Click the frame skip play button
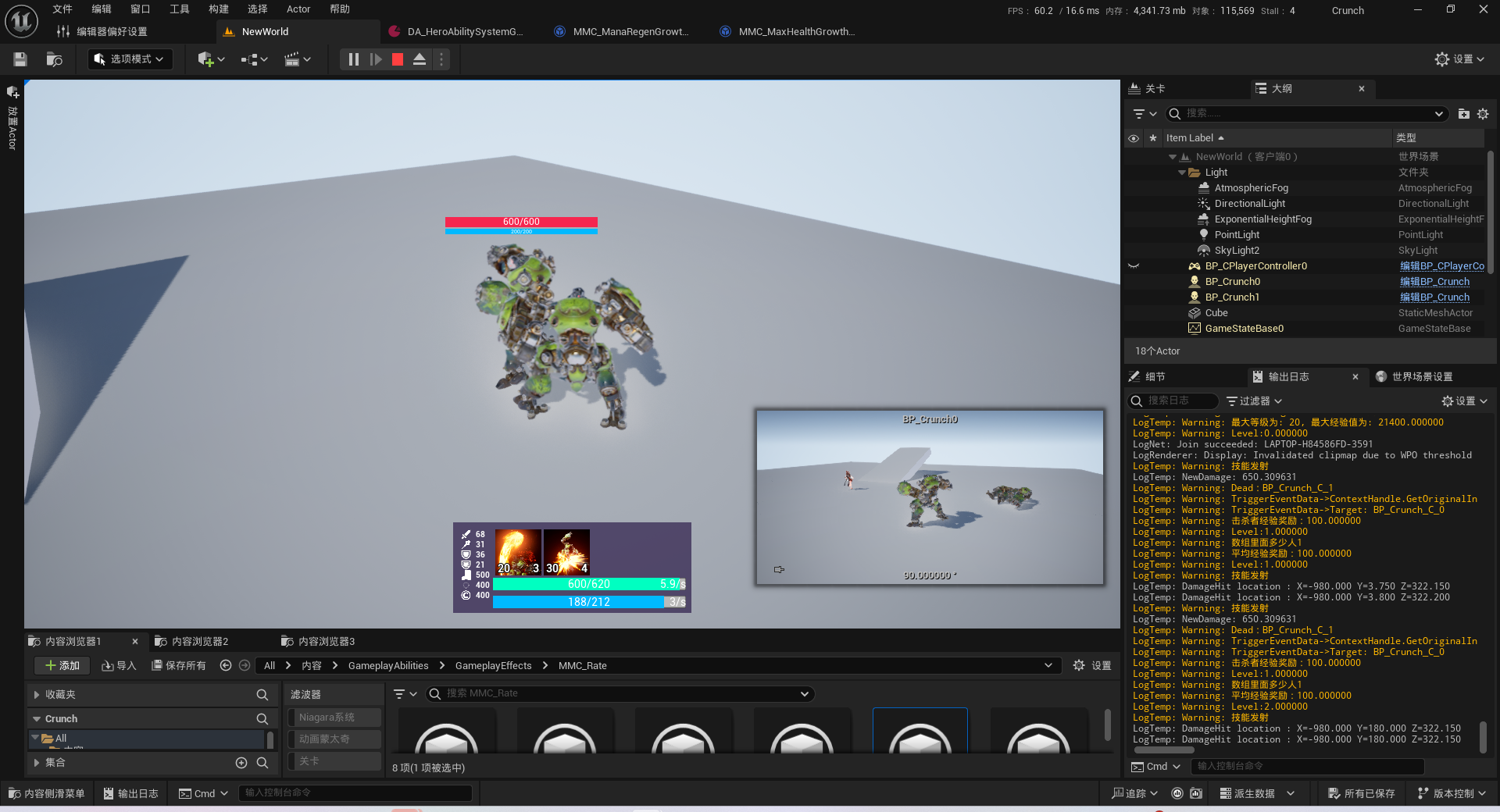The height and width of the screenshot is (812, 1500). (x=376, y=59)
